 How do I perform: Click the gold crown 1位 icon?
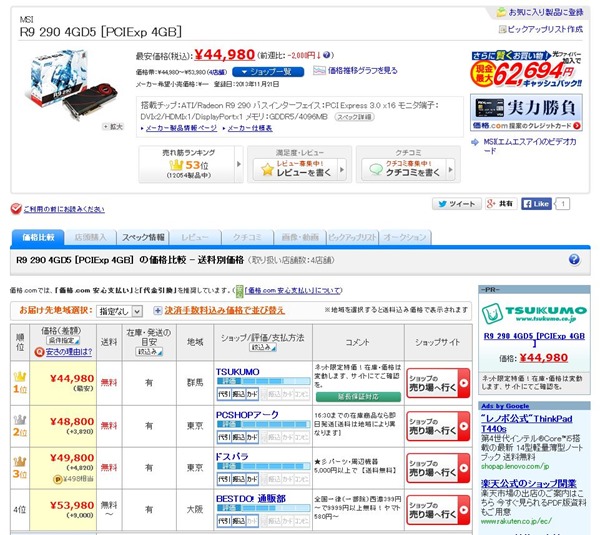pos(20,377)
